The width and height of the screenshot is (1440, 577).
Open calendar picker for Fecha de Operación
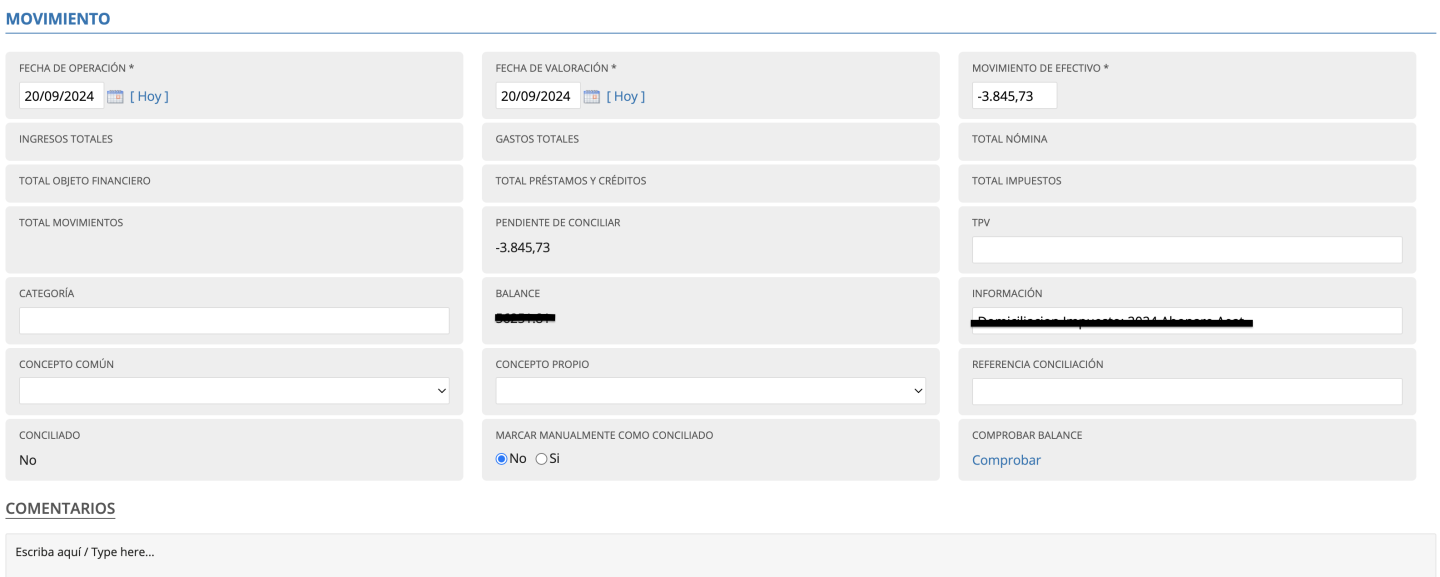(115, 97)
